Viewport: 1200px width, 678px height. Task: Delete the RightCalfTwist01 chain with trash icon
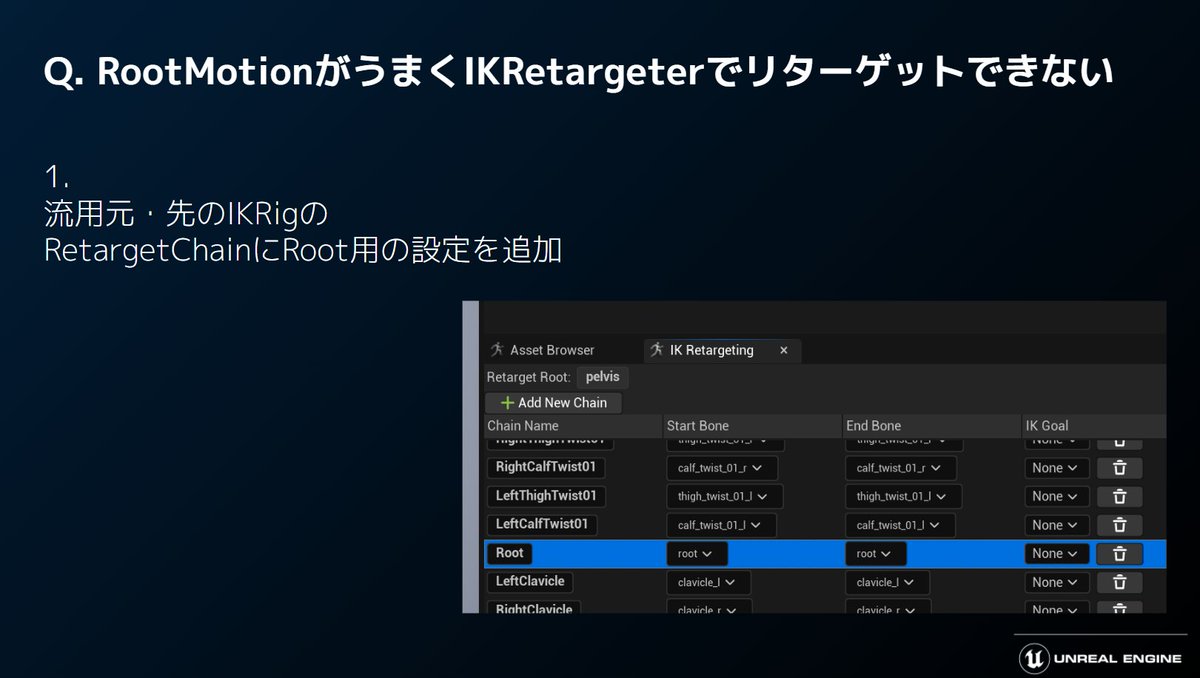pyautogui.click(x=1120, y=468)
